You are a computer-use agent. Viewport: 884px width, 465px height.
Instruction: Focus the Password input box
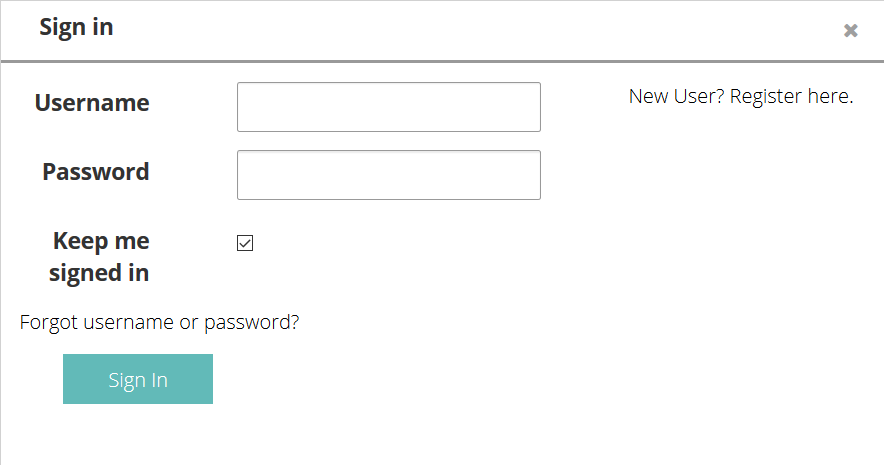coord(388,175)
